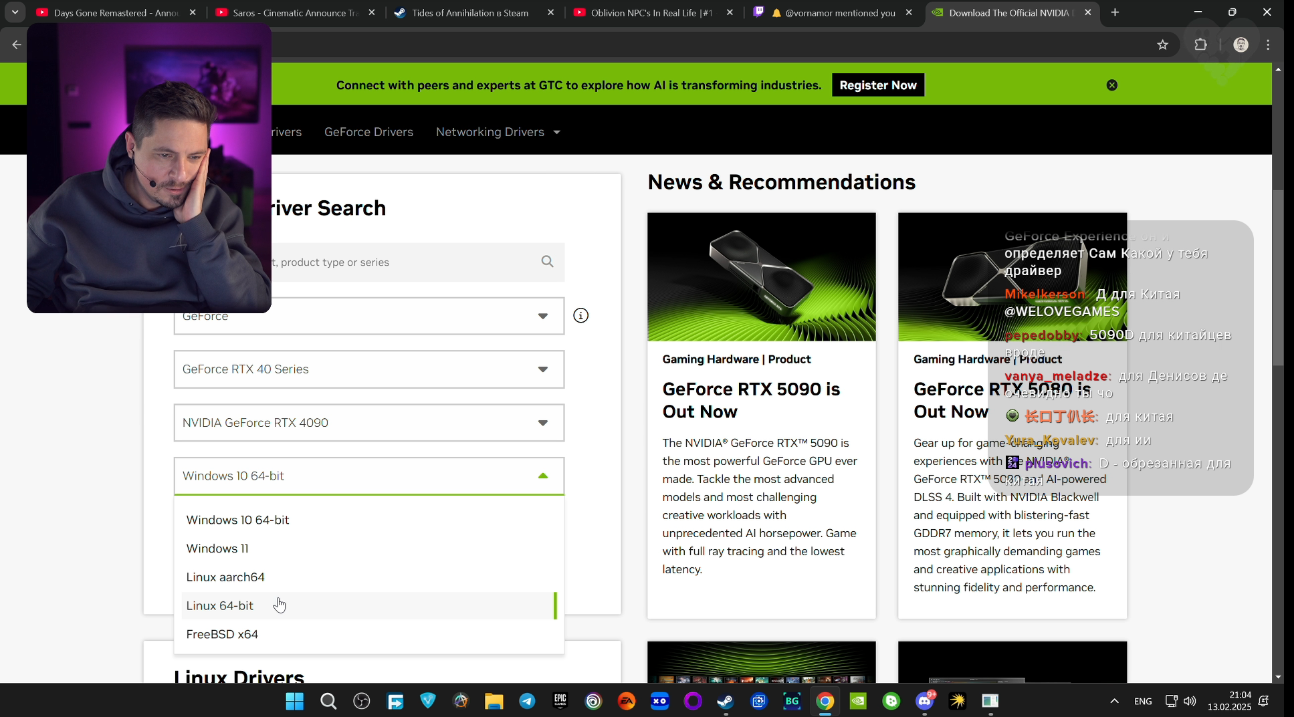Collapse the Windows 10 64-bit OS dropdown
This screenshot has height=717, width=1294.
point(369,476)
